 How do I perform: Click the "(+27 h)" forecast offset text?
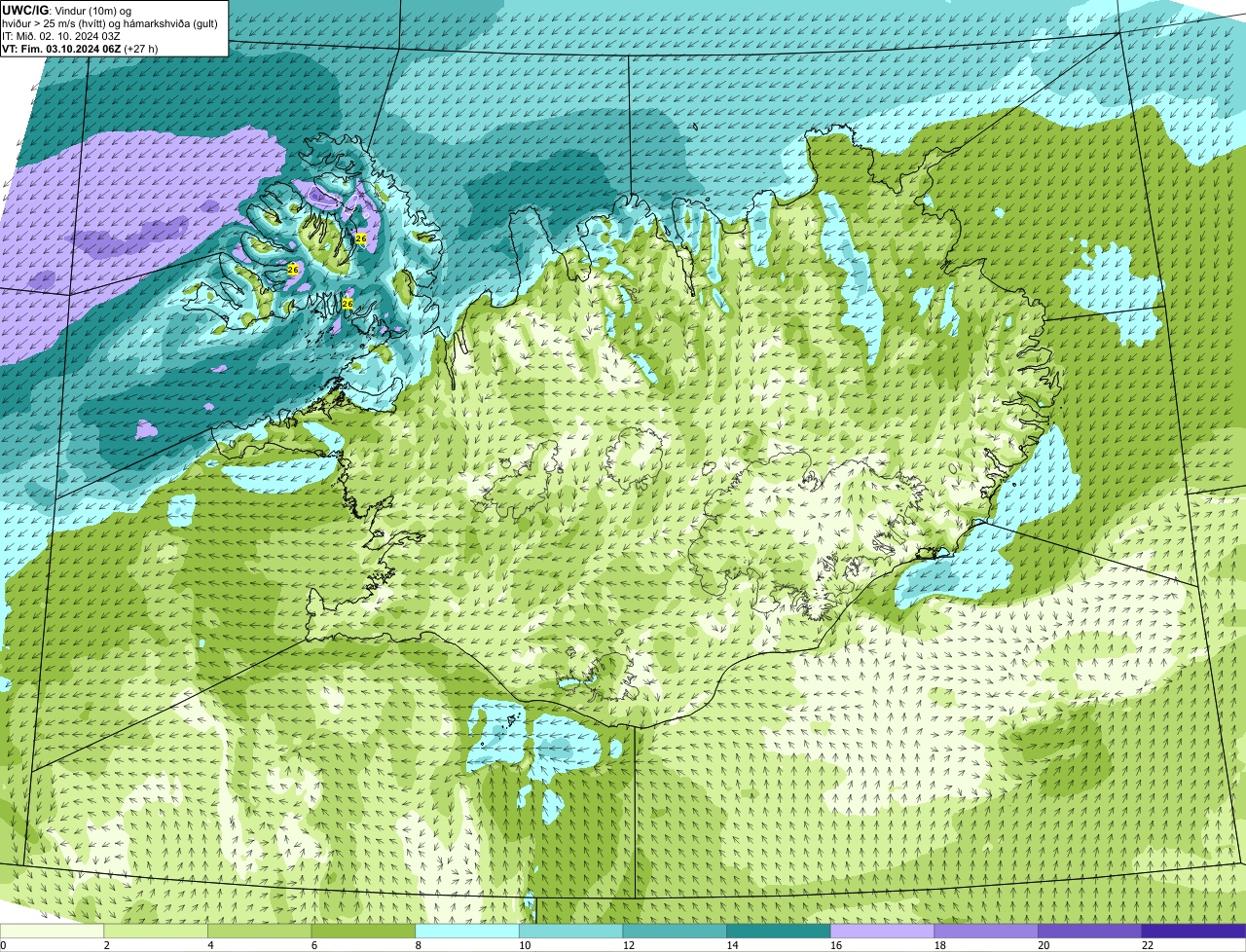click(142, 49)
